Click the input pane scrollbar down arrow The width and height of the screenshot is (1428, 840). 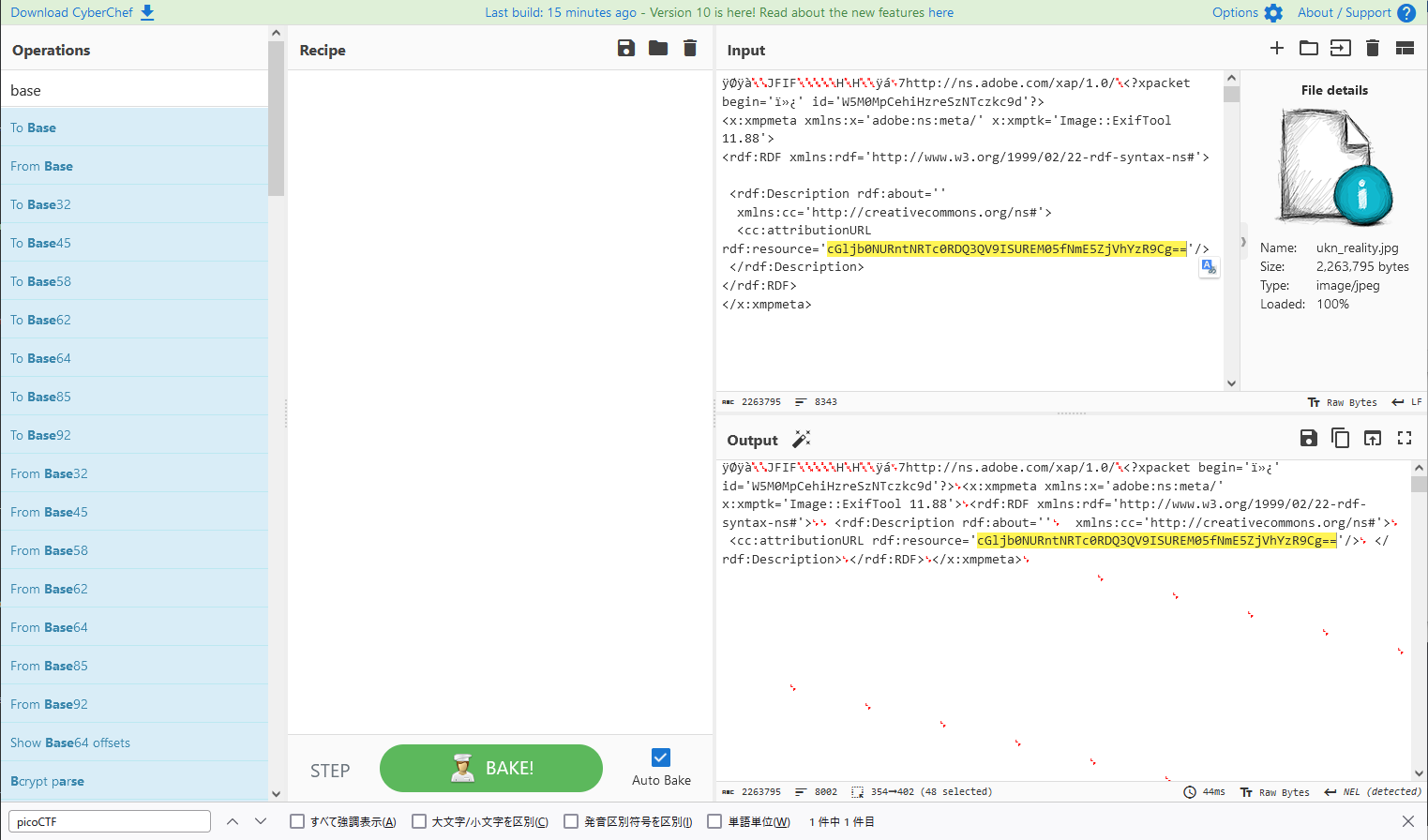1232,382
